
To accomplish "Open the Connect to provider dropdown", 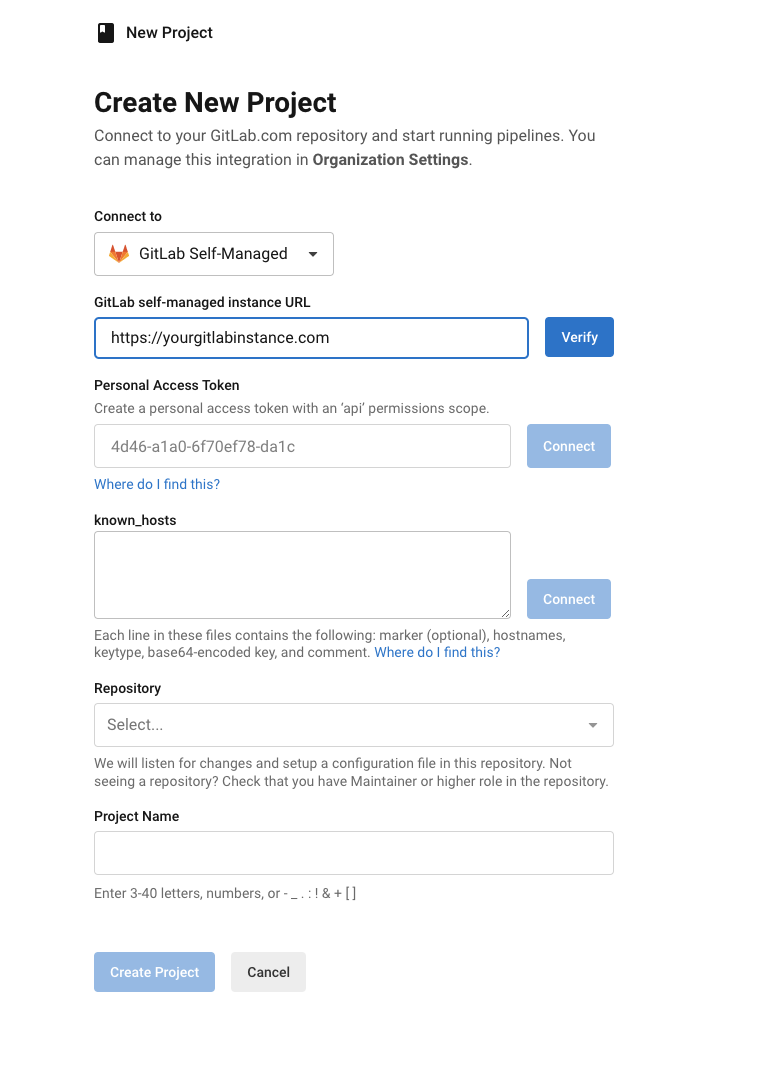I will coord(213,254).
